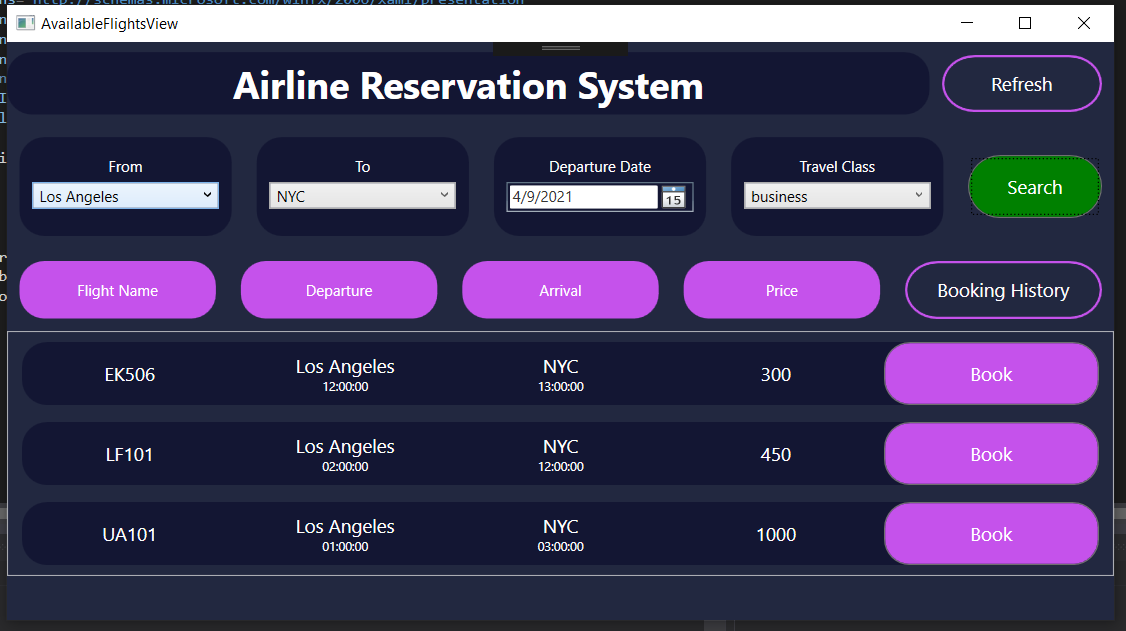Click the Departure column header

pos(339,290)
